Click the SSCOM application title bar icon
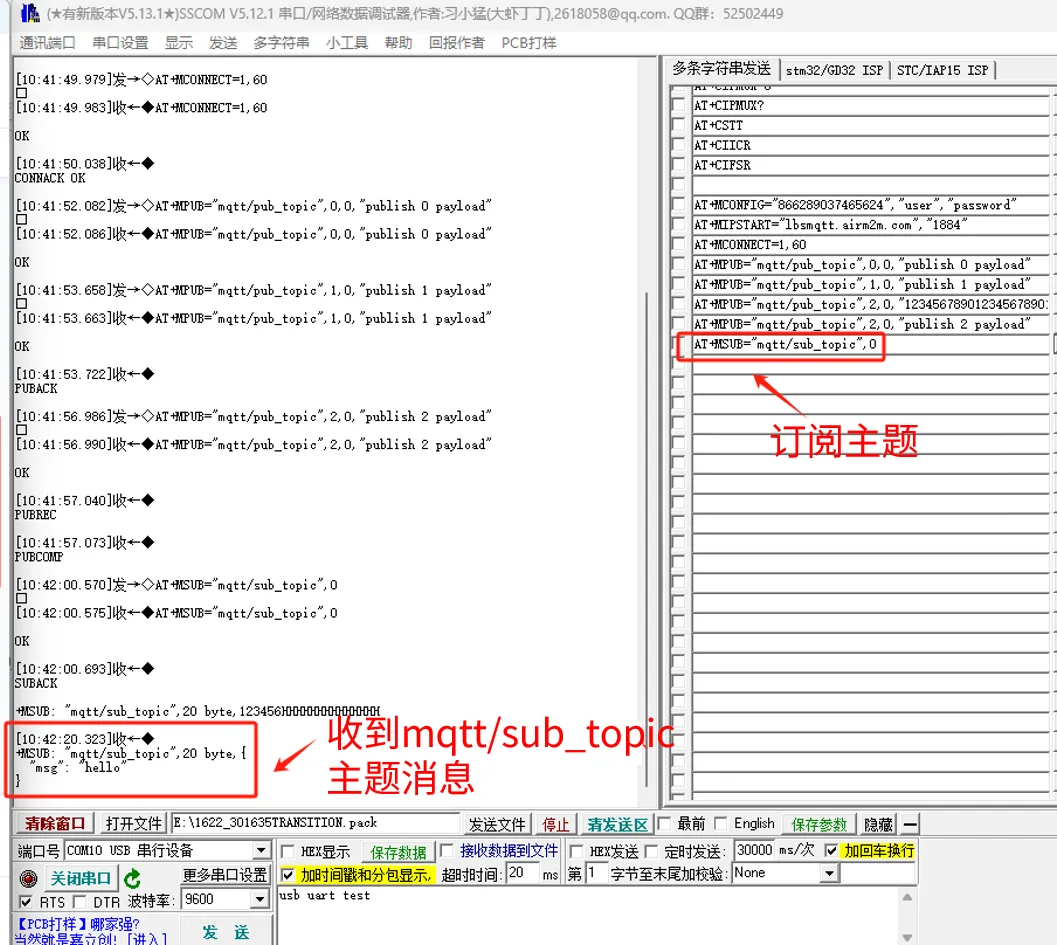1057x945 pixels. point(30,12)
